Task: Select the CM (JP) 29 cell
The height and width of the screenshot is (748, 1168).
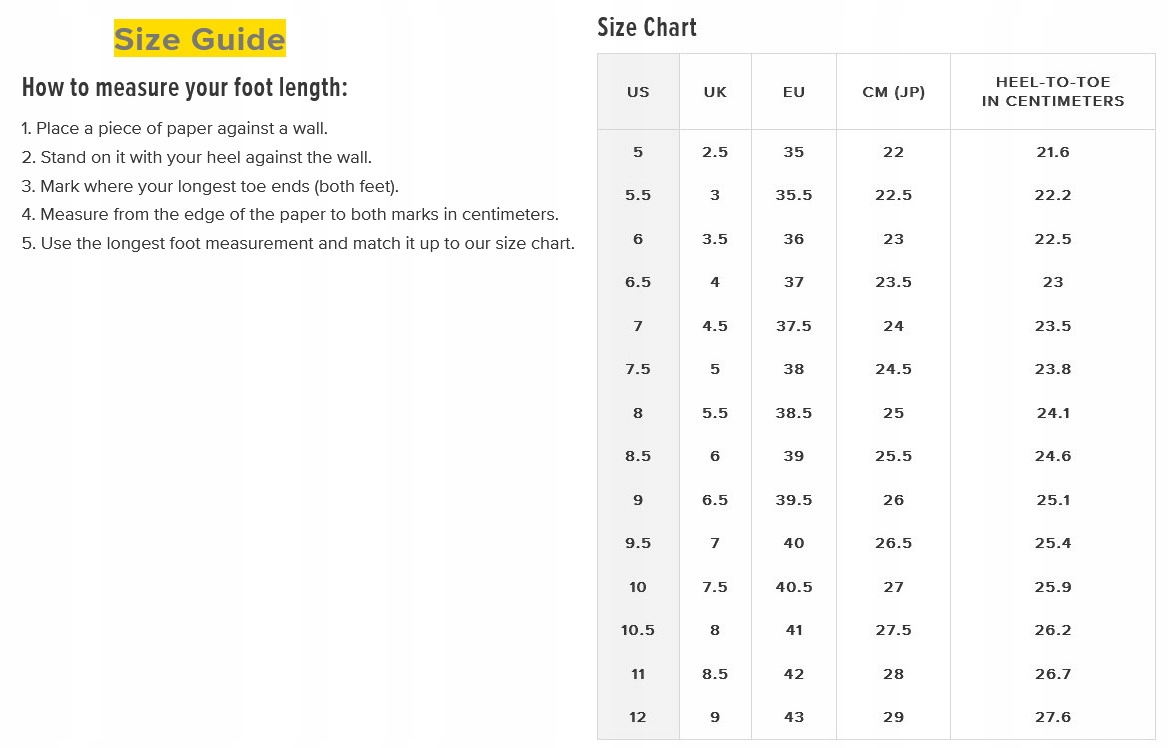Action: point(893,717)
